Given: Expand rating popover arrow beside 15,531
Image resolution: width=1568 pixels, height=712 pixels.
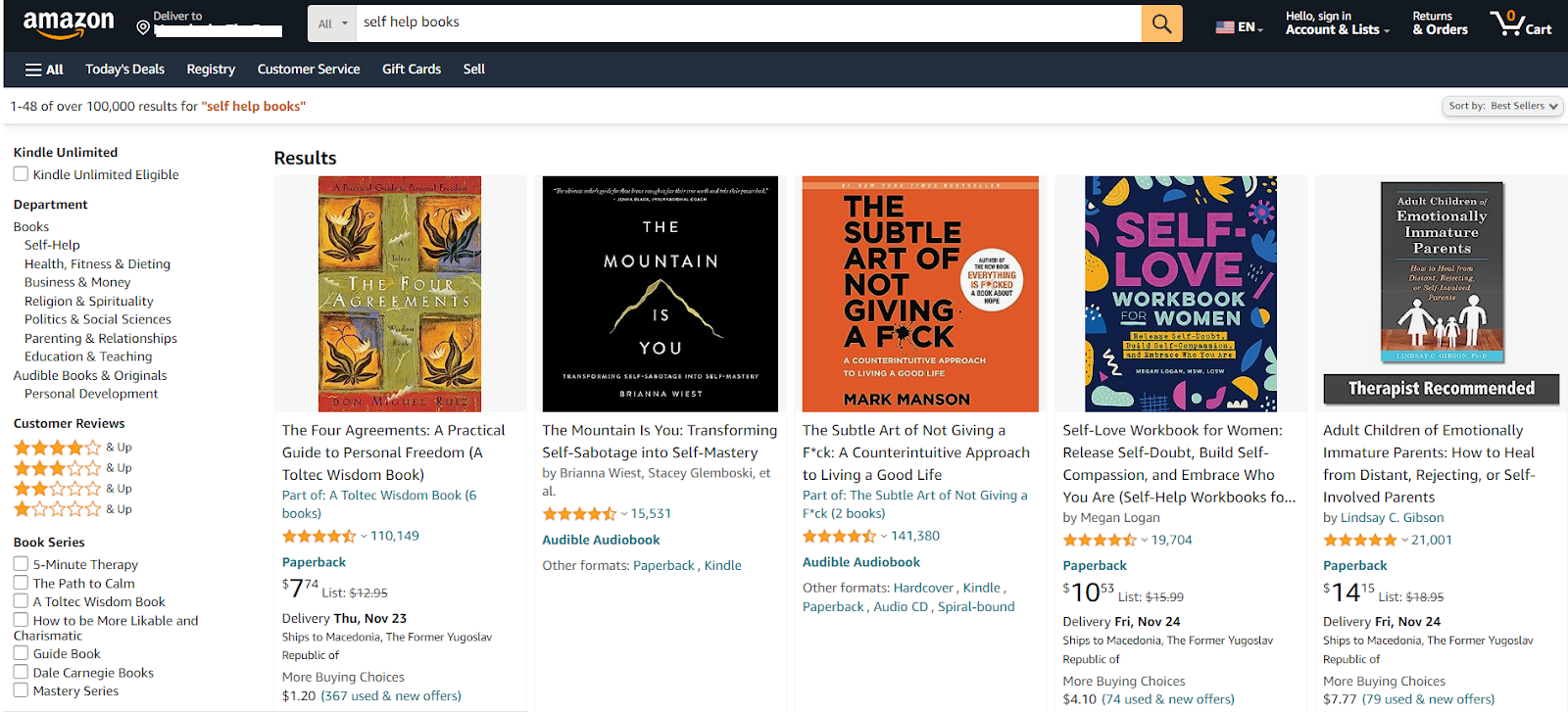Looking at the screenshot, I should coord(624,514).
